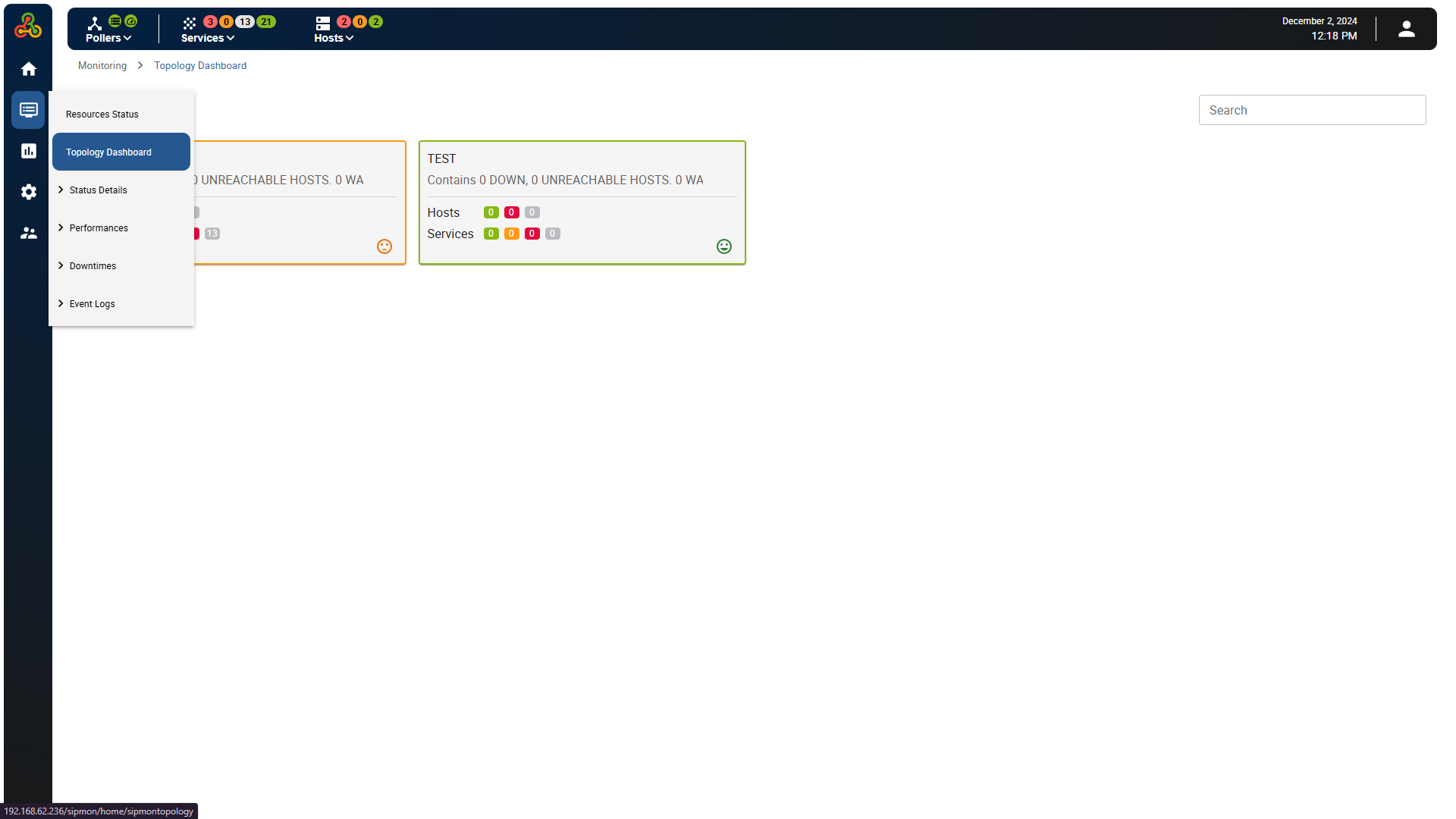Screen dimensions: 1456x819
Task: Expand the Downtimes submenu
Action: coord(93,266)
